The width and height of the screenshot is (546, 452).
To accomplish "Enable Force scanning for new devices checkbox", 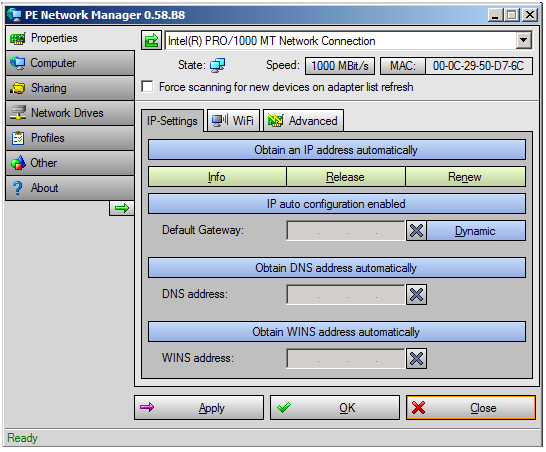I will [147, 86].
